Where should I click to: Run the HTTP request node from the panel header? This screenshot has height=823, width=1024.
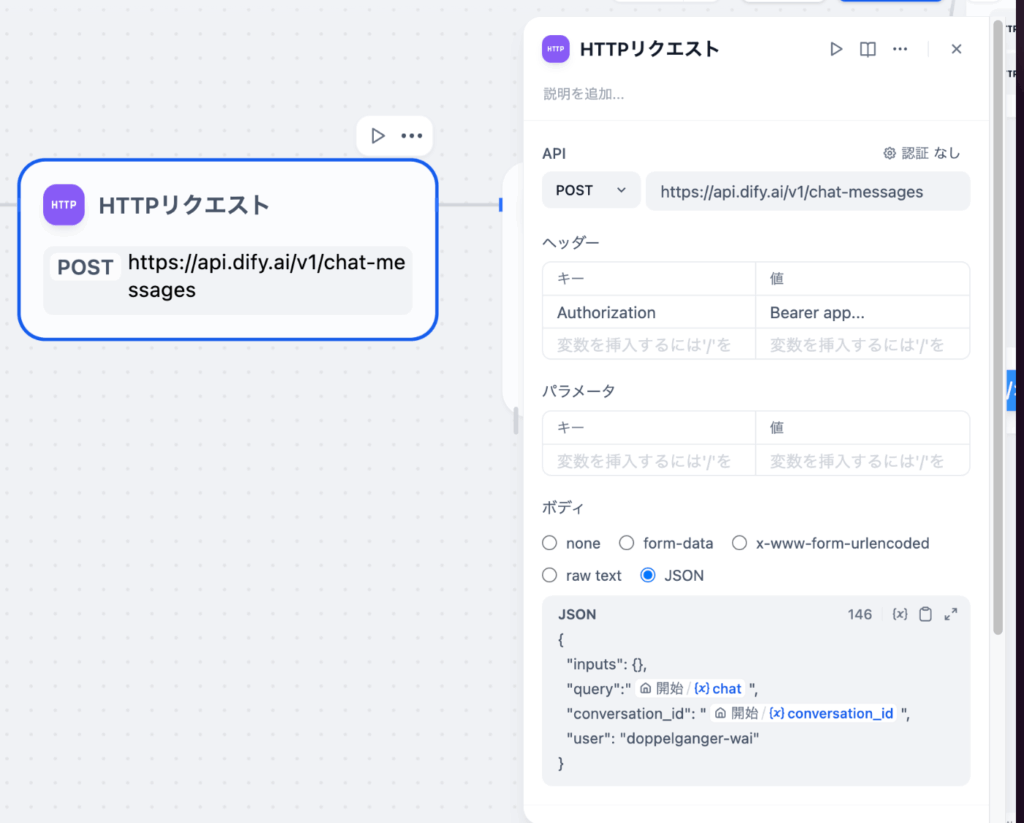[x=836, y=48]
